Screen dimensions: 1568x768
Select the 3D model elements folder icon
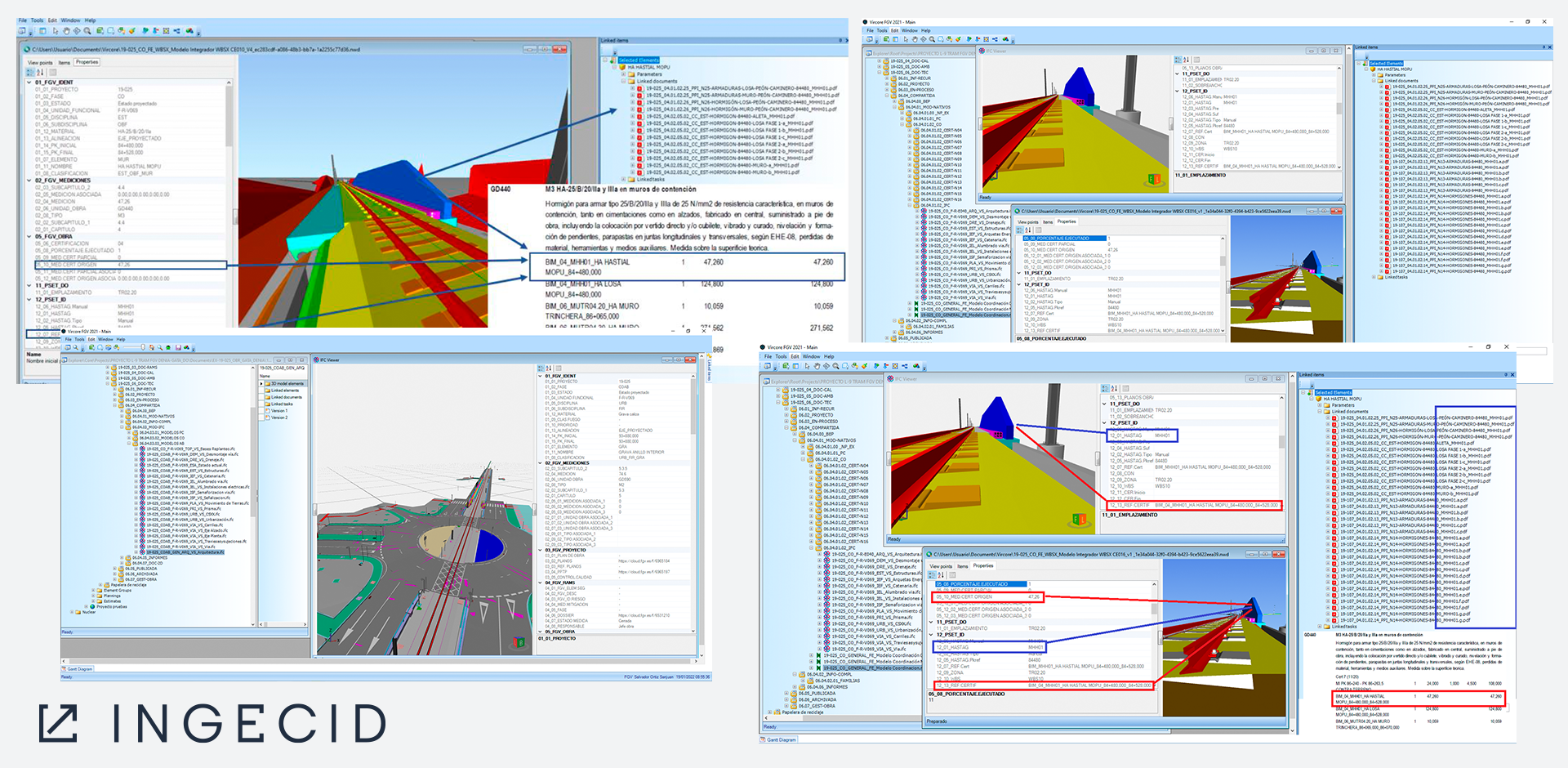coord(266,383)
